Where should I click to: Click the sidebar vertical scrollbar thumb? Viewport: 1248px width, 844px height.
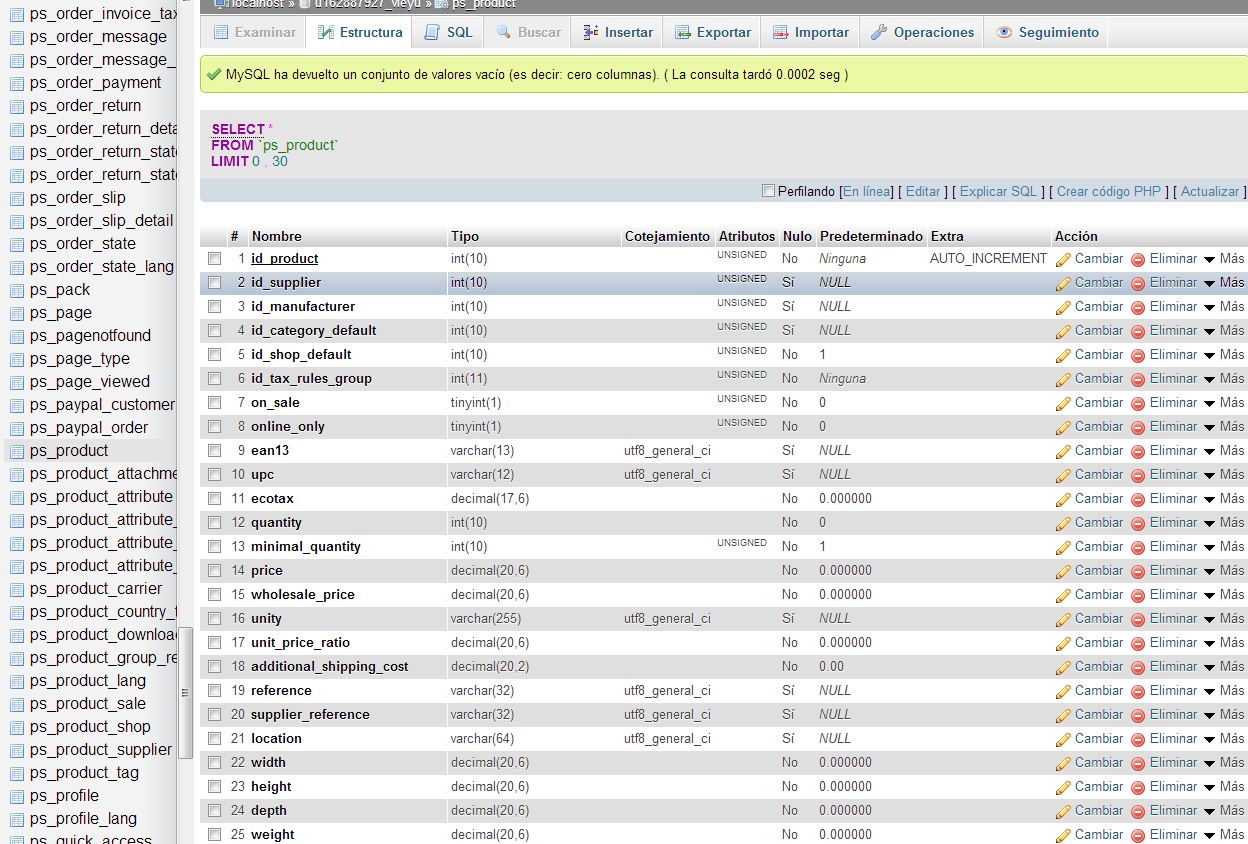click(x=185, y=692)
